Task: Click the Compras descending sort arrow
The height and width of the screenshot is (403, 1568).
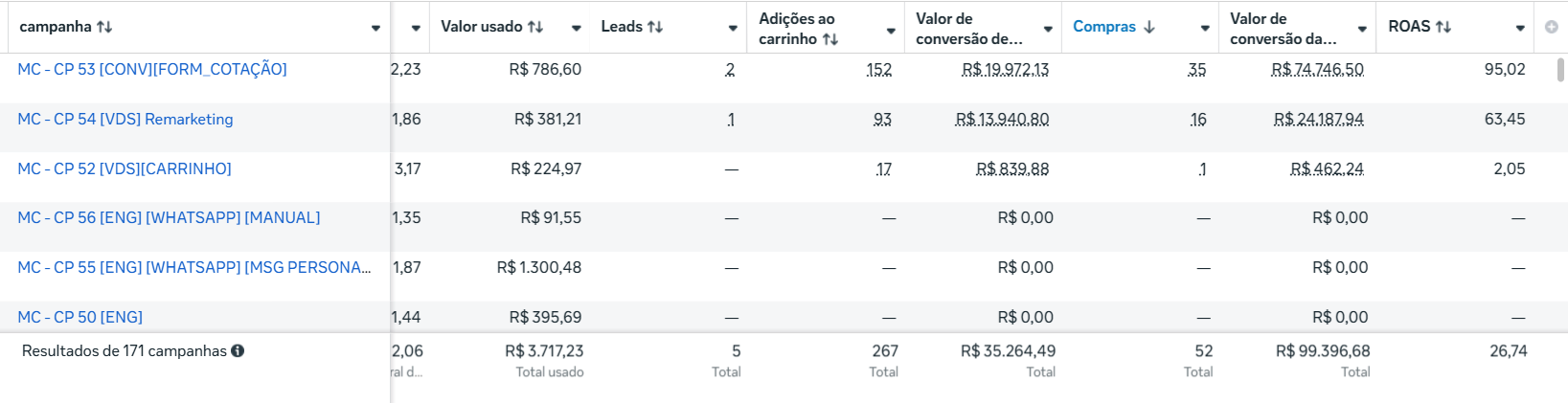Action: (x=1149, y=27)
